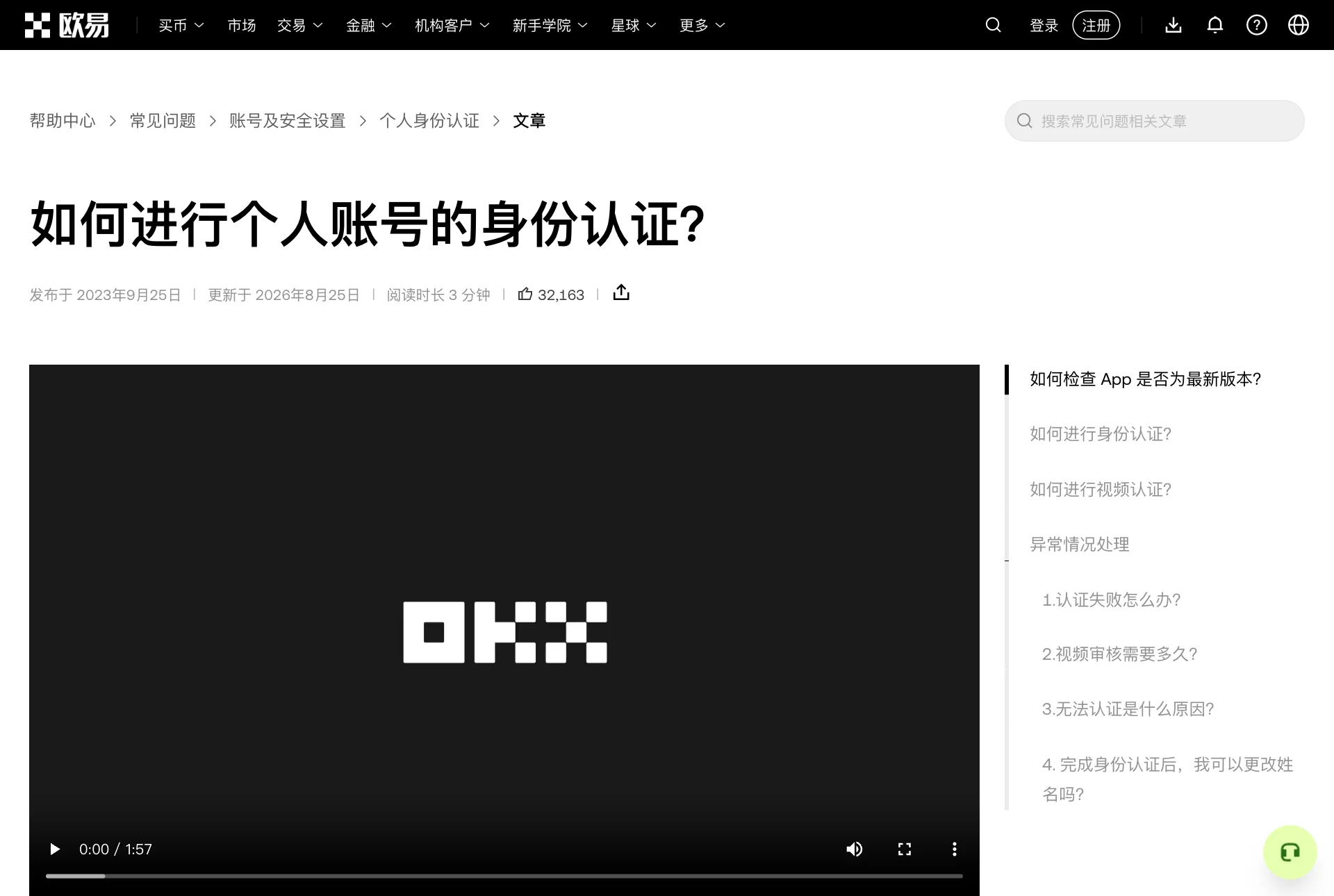Click the download app icon
Image resolution: width=1334 pixels, height=896 pixels.
(1174, 25)
